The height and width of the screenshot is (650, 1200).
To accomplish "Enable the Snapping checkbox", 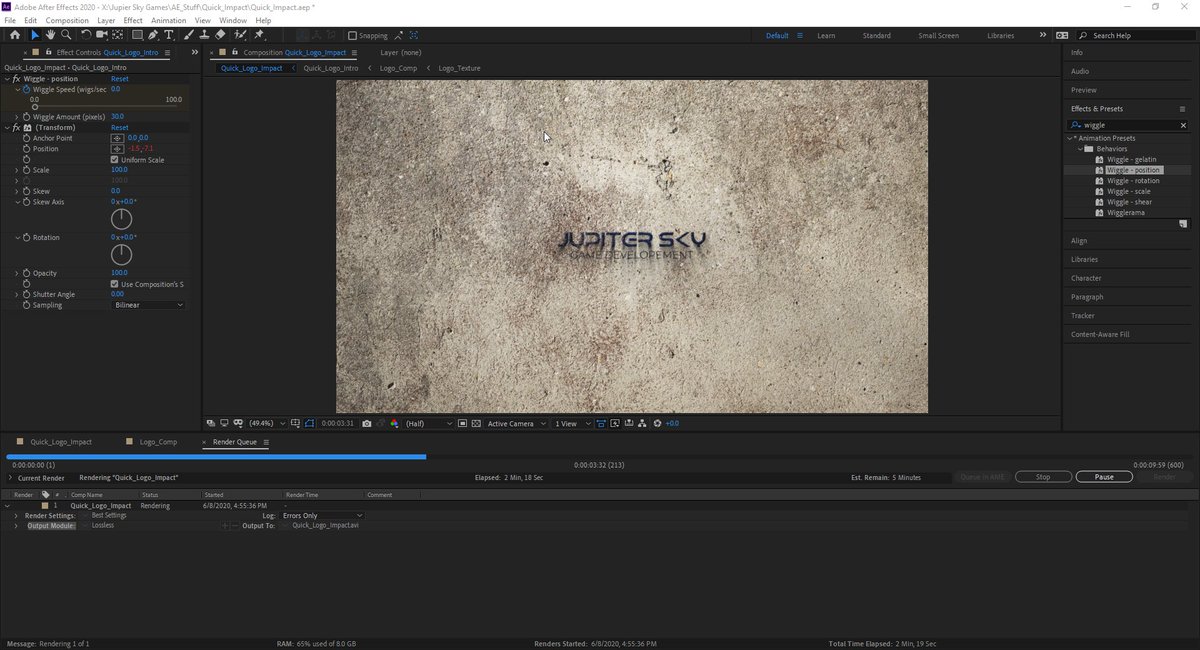I will click(352, 35).
